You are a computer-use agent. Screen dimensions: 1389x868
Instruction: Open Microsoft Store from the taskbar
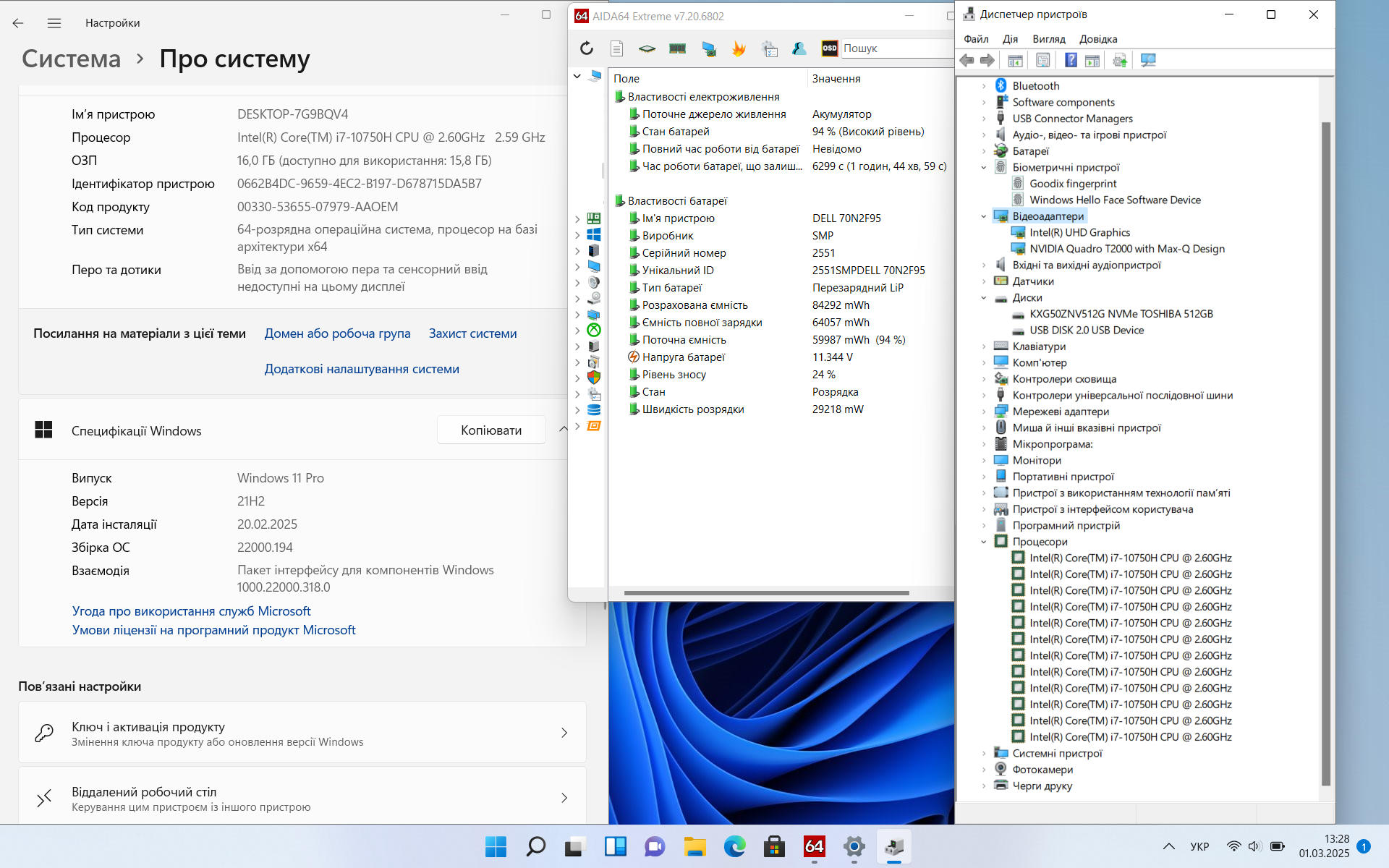tap(774, 846)
